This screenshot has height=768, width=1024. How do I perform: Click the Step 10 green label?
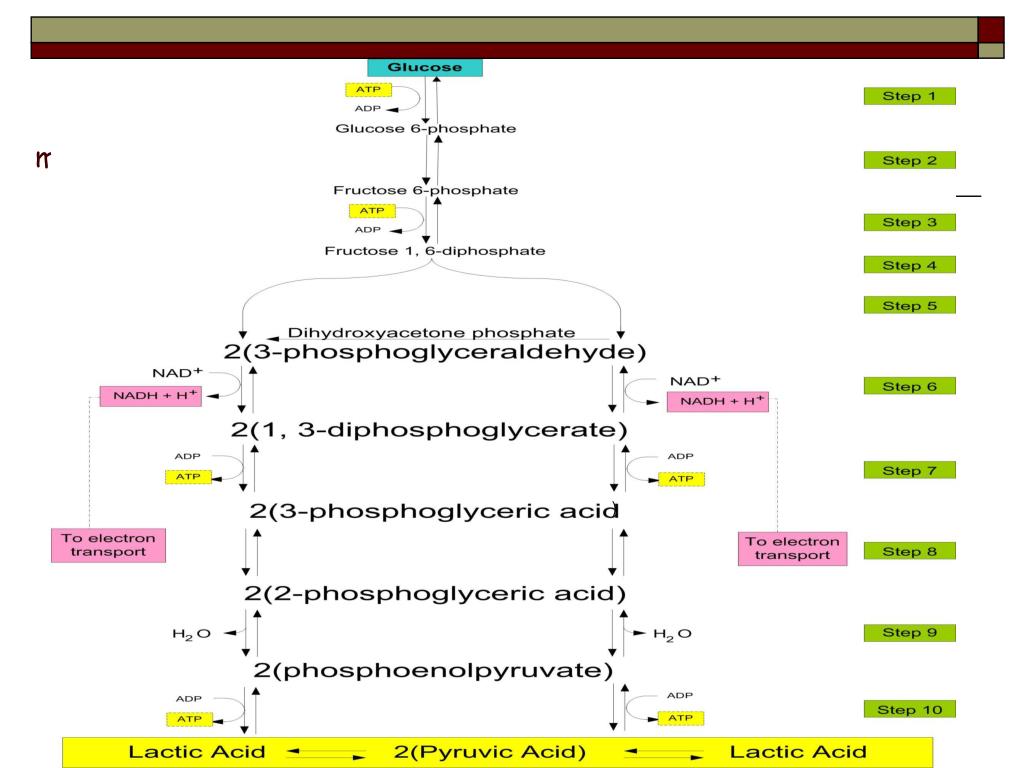point(910,709)
